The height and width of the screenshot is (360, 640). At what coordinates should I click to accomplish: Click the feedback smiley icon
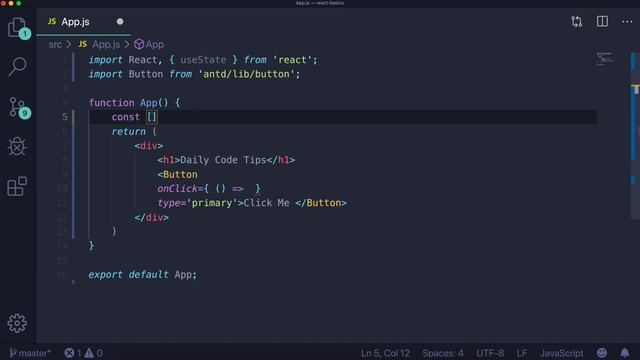point(602,353)
